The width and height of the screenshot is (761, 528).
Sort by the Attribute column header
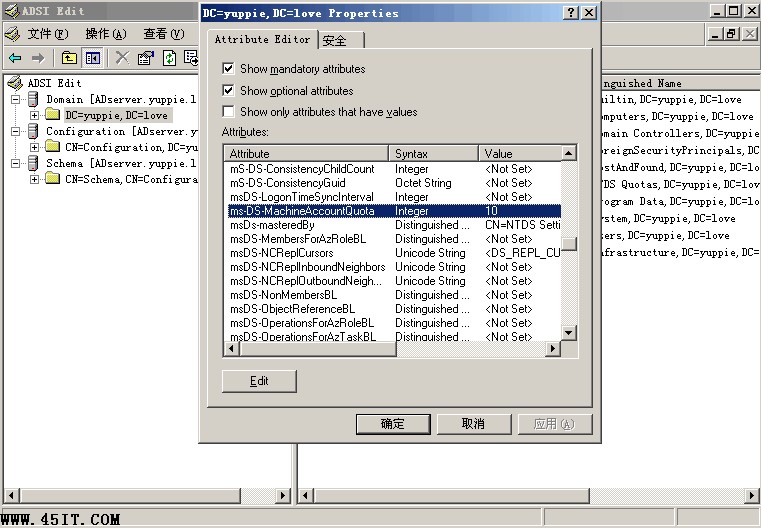(306, 154)
